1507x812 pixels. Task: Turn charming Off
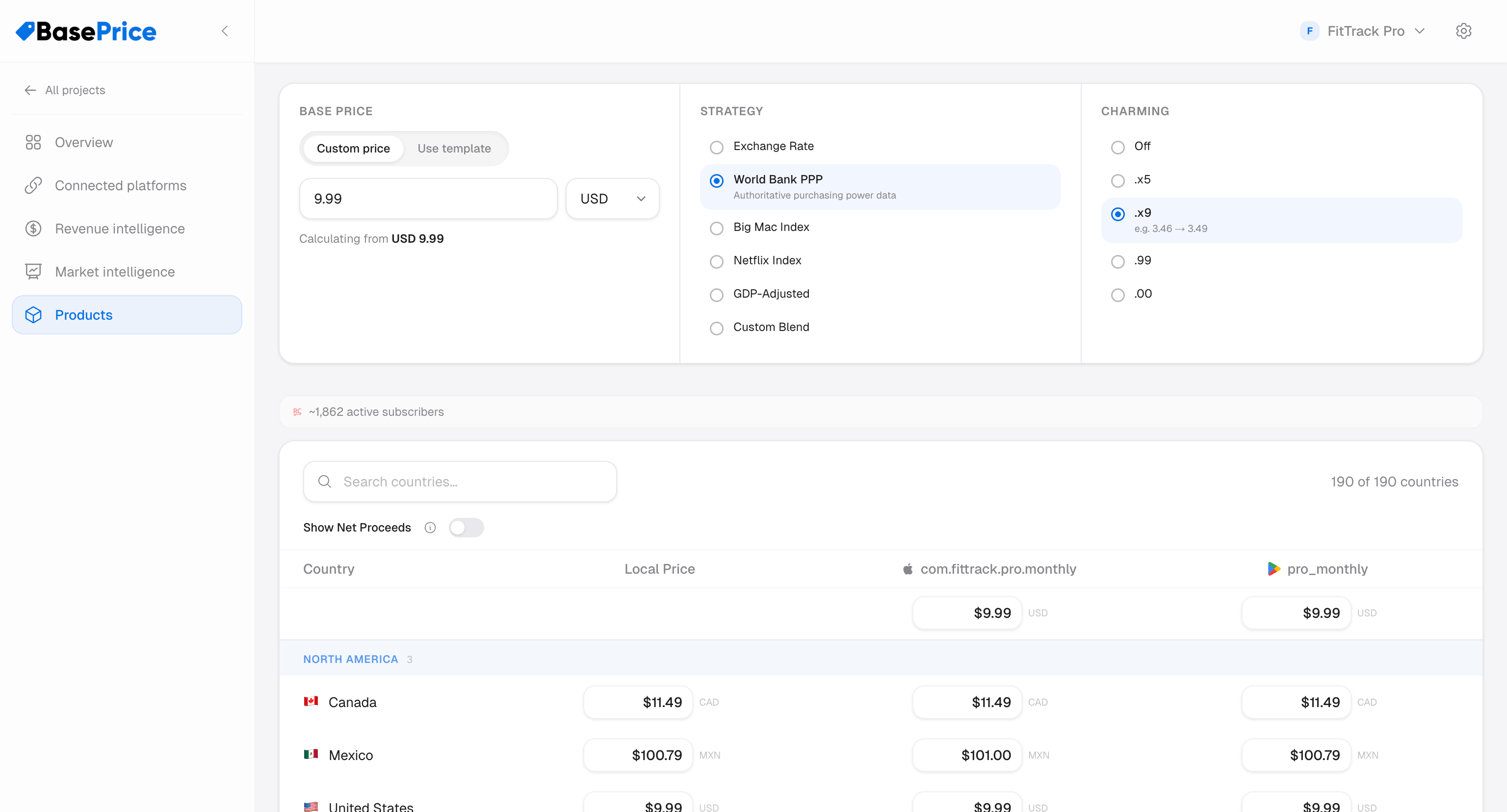coord(1281,146)
